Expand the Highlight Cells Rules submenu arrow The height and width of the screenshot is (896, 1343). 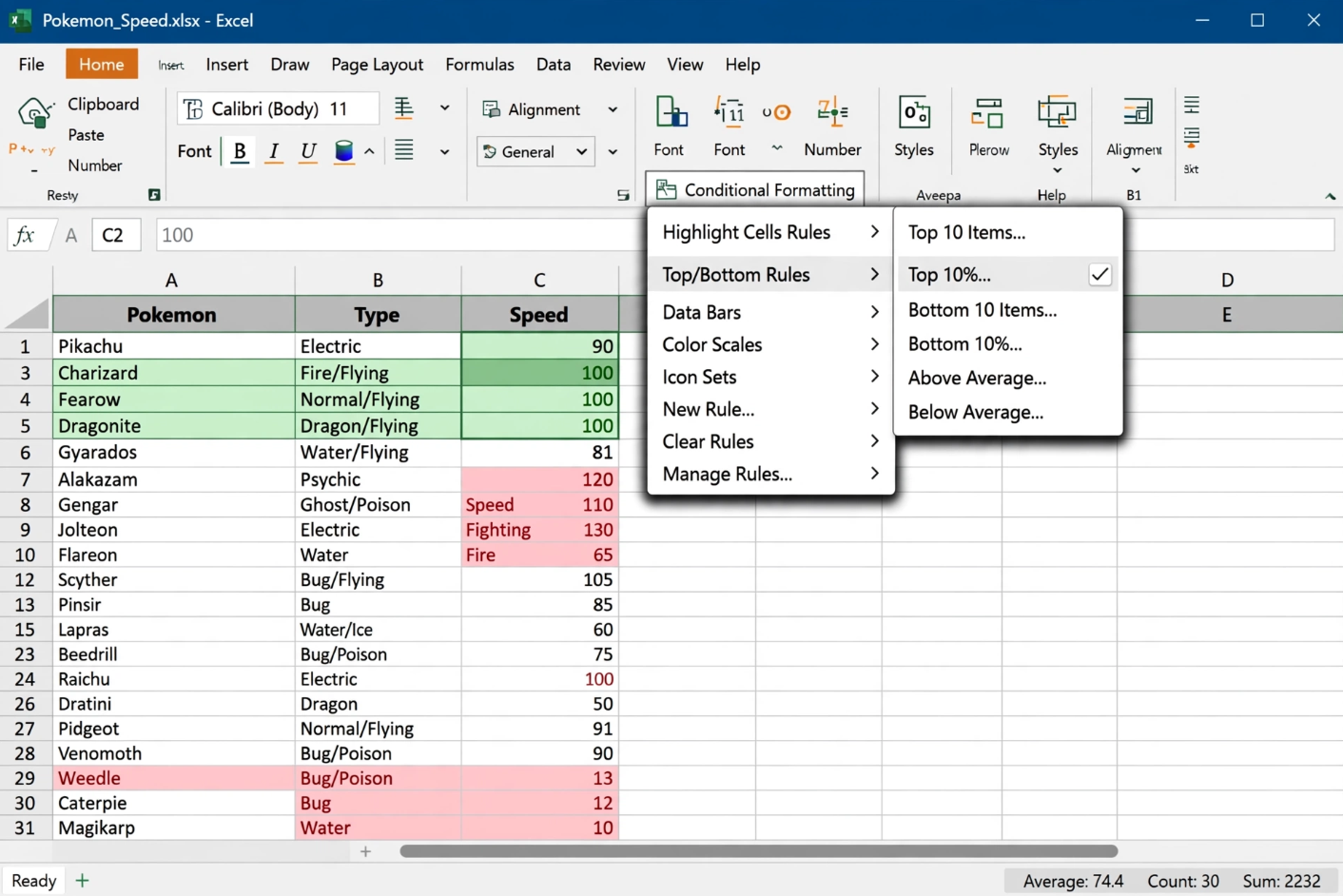[x=874, y=231]
